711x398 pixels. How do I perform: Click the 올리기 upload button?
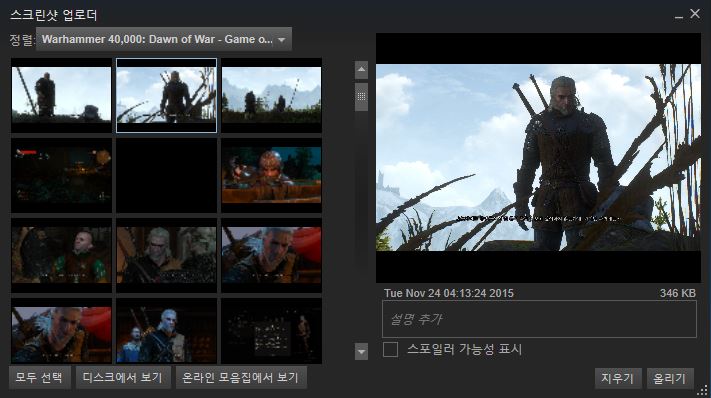point(670,378)
